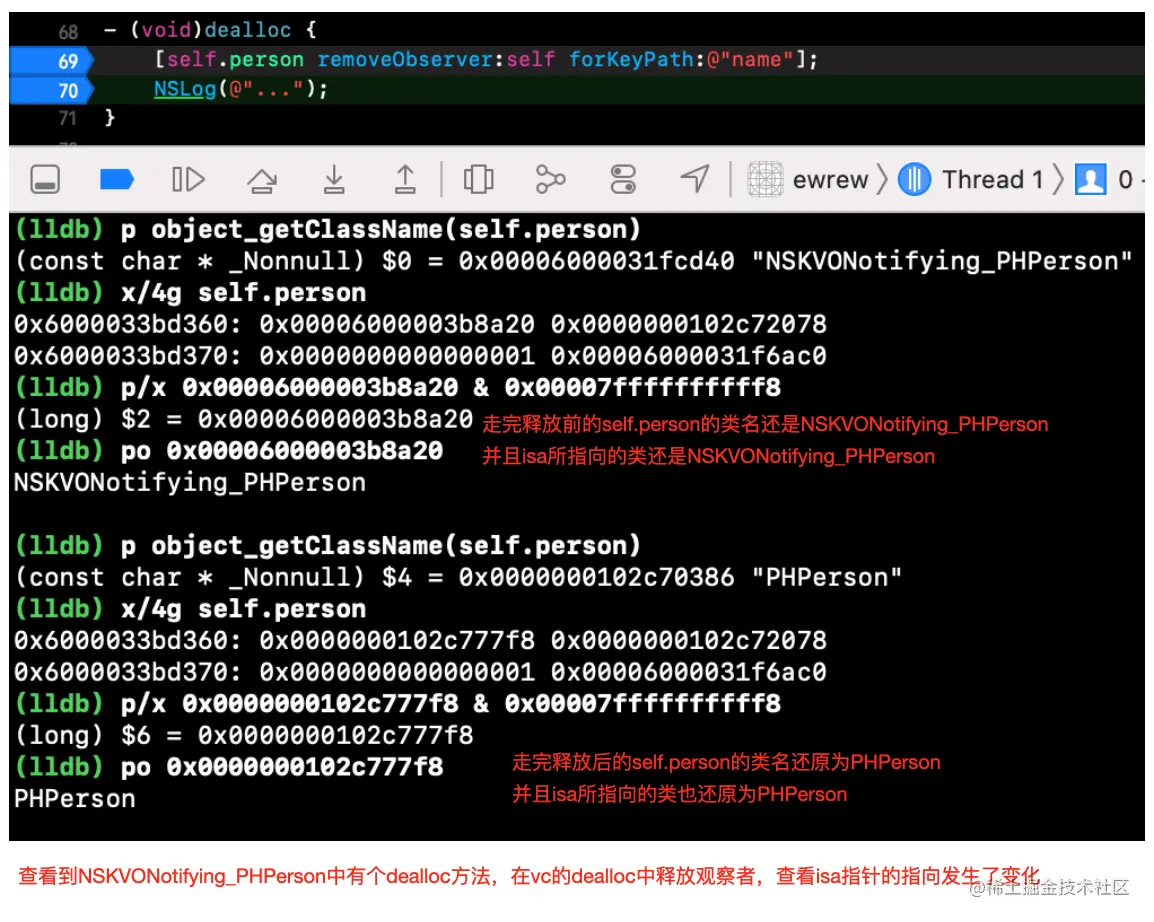Click address 0x00006000003b8a20 in first memory dump
1154x922 pixels.
pyautogui.click(x=397, y=325)
